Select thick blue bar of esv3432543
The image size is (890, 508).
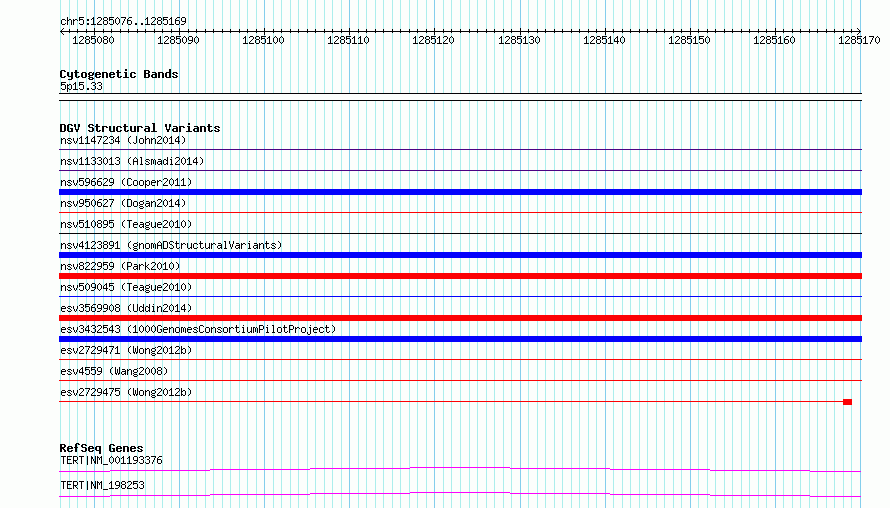click(x=460, y=339)
